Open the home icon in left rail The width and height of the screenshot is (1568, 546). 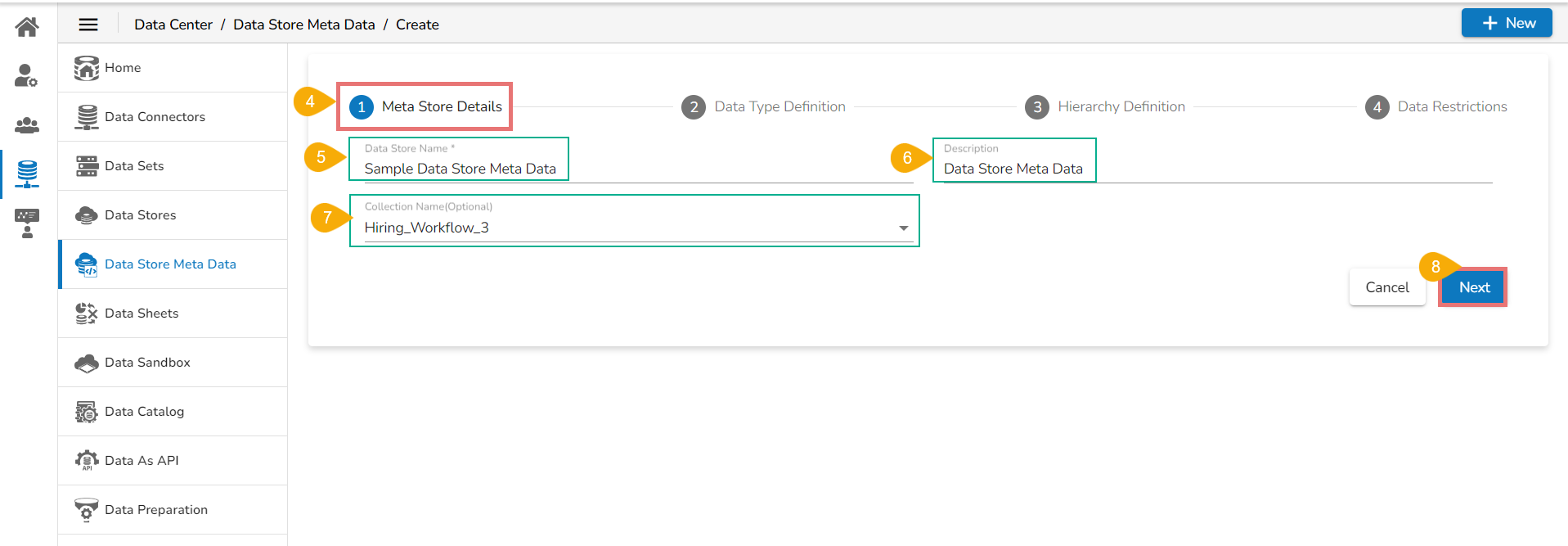pos(27,27)
